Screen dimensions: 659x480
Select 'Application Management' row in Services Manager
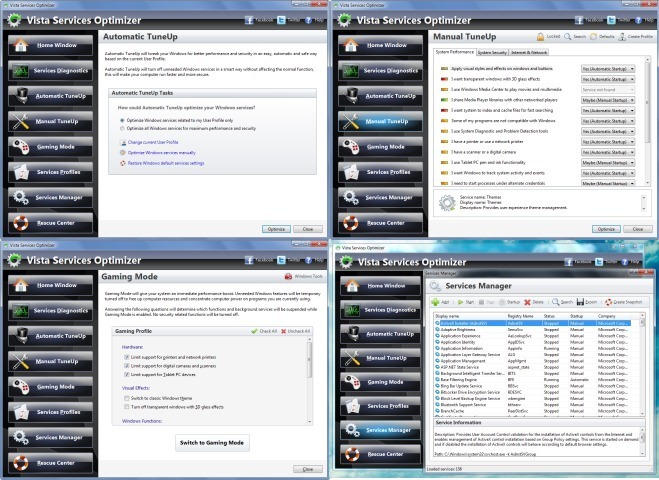pyautogui.click(x=534, y=361)
